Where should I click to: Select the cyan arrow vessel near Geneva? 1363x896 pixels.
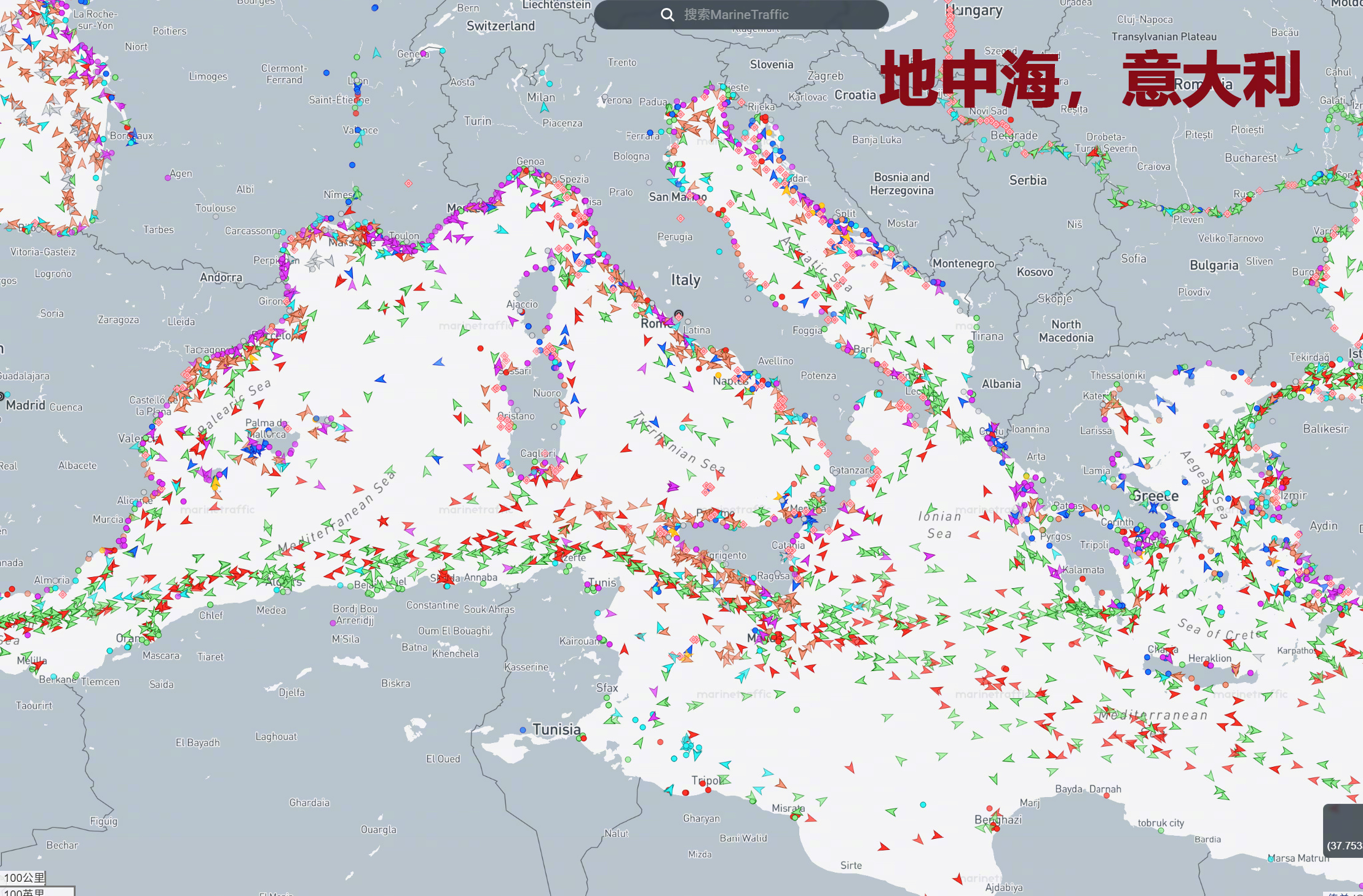(x=377, y=53)
